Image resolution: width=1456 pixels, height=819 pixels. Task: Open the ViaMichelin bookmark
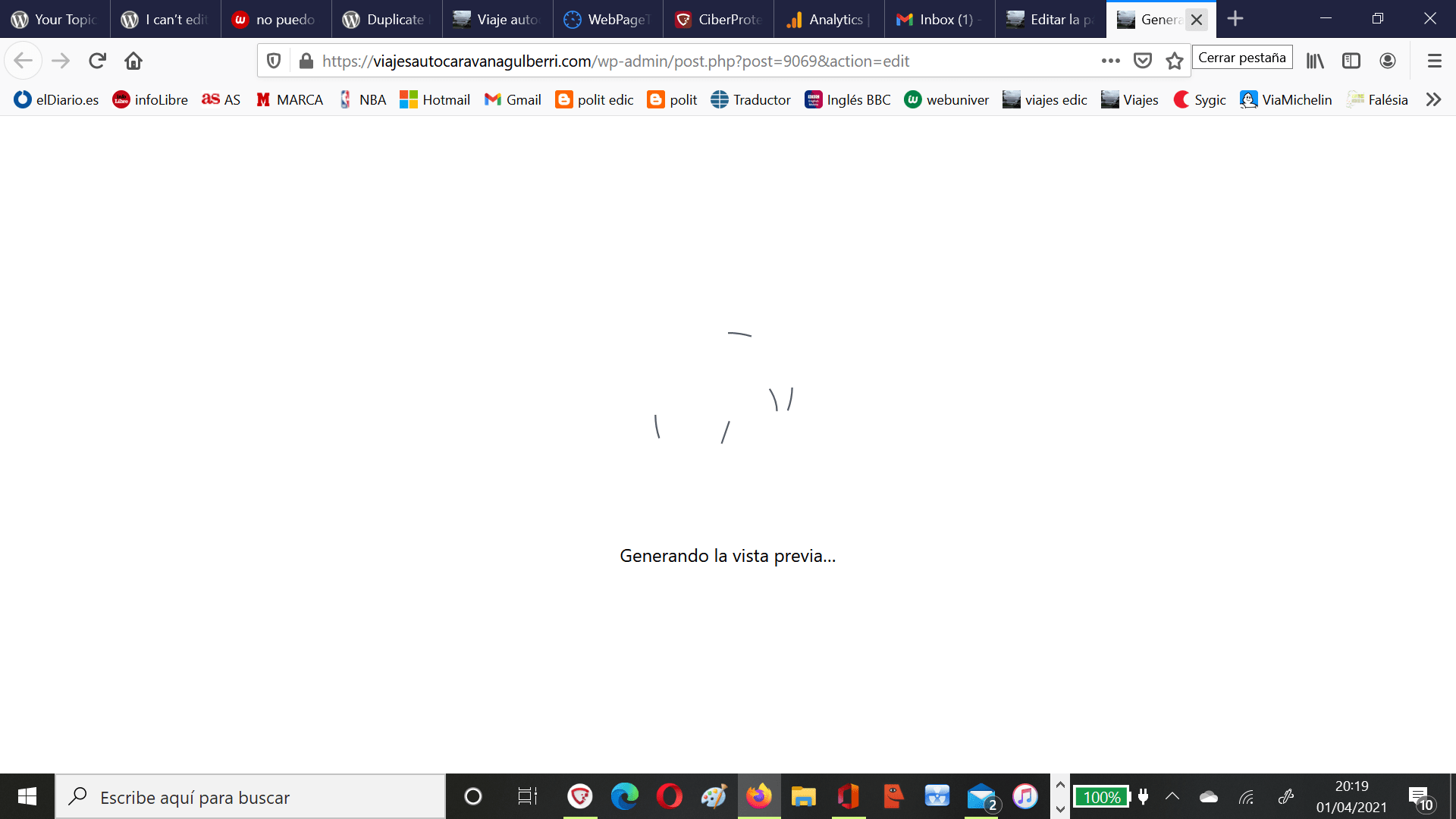point(1285,99)
